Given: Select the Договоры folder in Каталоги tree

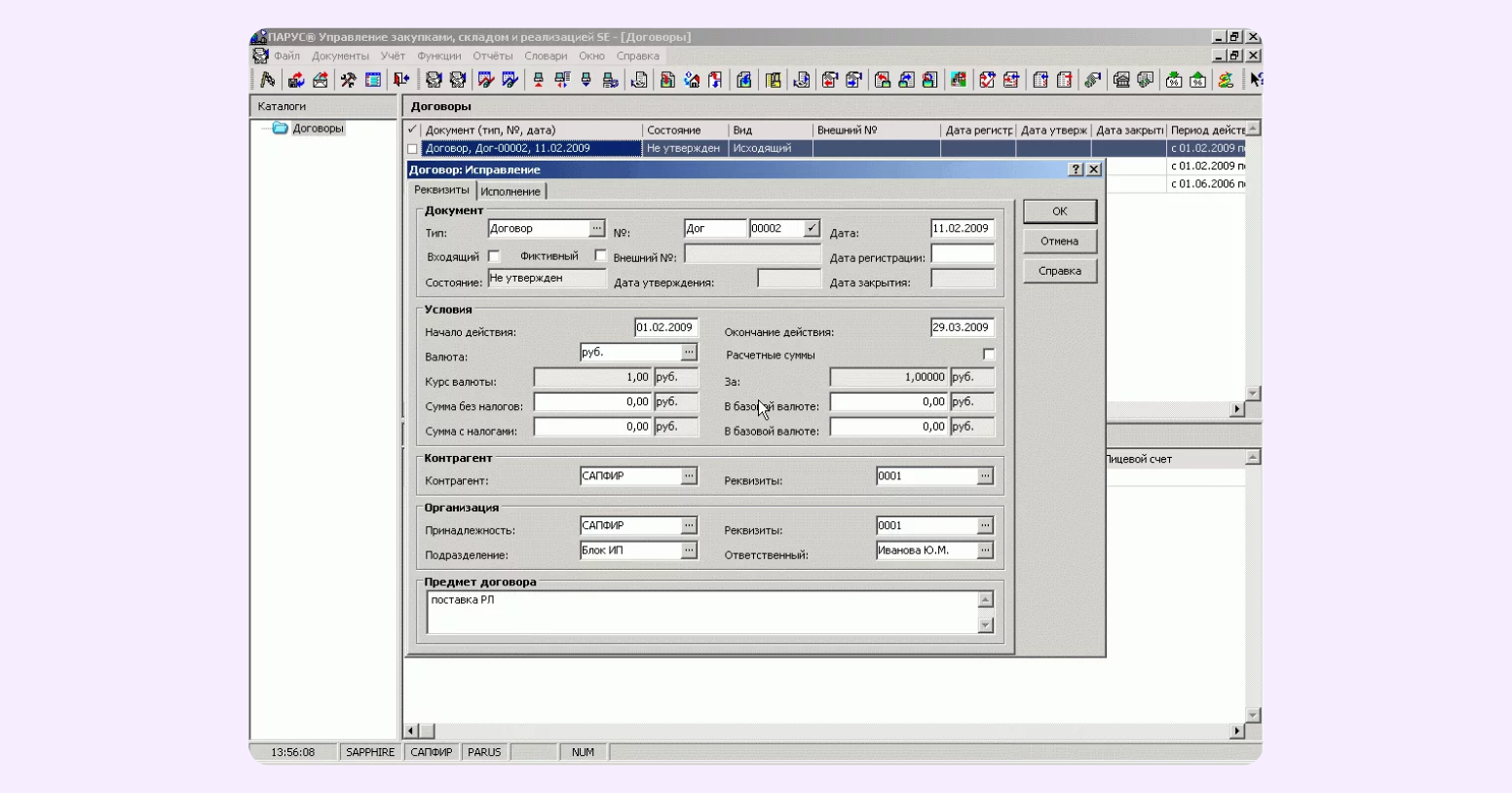Looking at the screenshot, I should tap(318, 128).
